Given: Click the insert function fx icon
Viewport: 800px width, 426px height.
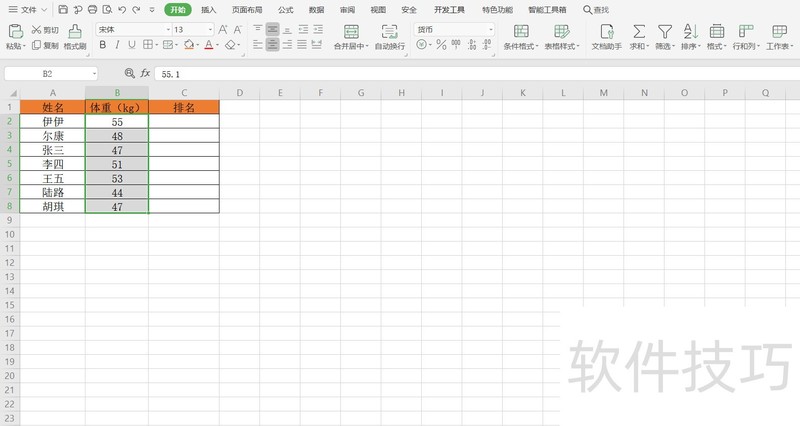Looking at the screenshot, I should 145,73.
